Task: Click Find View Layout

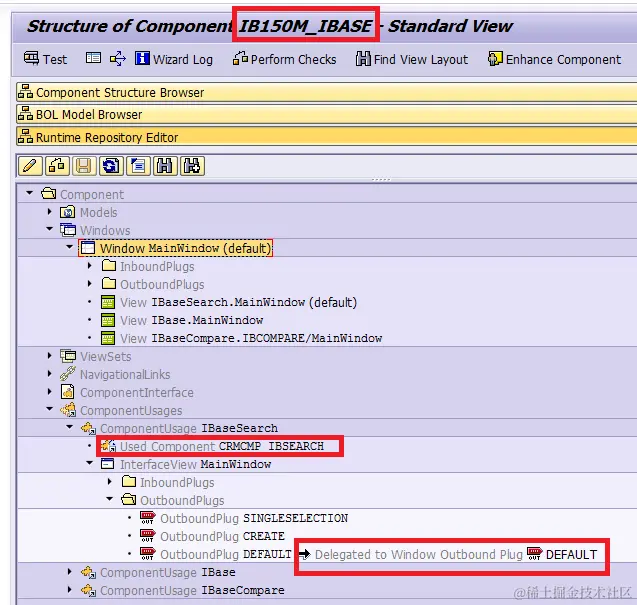Action: [412, 59]
